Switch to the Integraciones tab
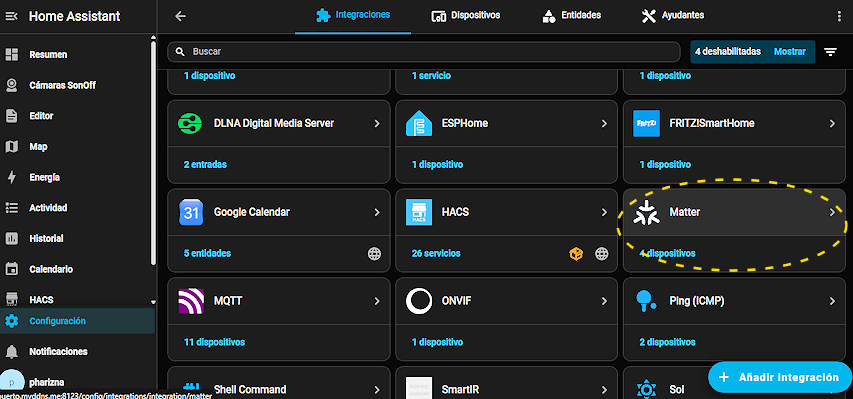The height and width of the screenshot is (399, 853). click(353, 16)
